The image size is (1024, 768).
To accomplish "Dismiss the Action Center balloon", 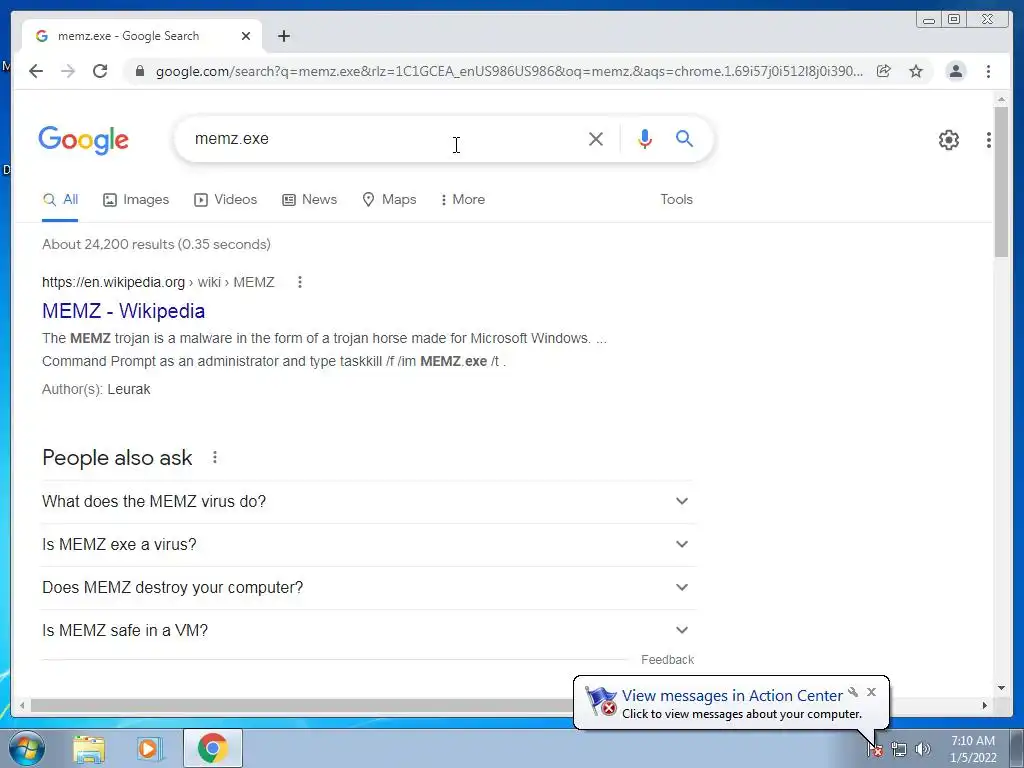I will pyautogui.click(x=871, y=692).
